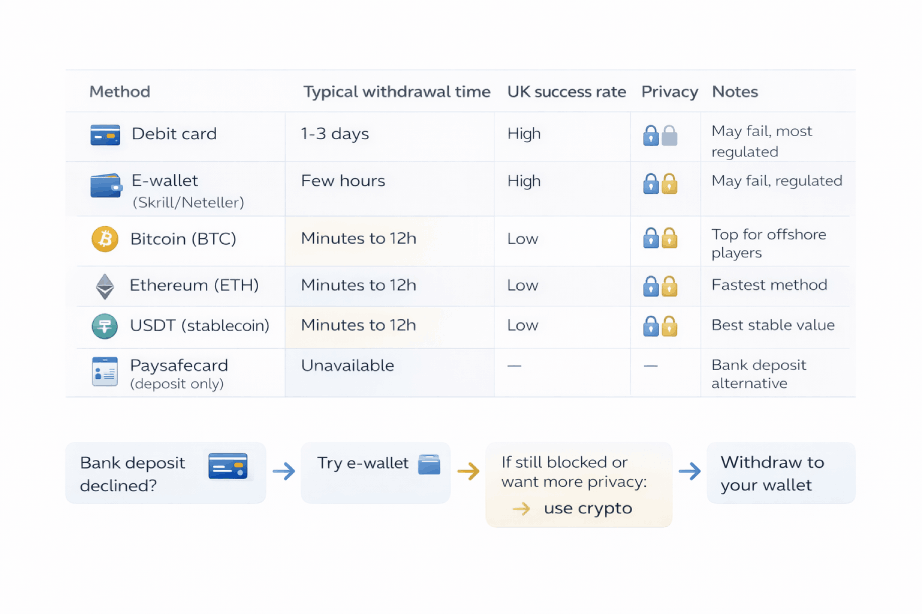Select the Typical withdrawal time header
922x614 pixels.
click(397, 91)
